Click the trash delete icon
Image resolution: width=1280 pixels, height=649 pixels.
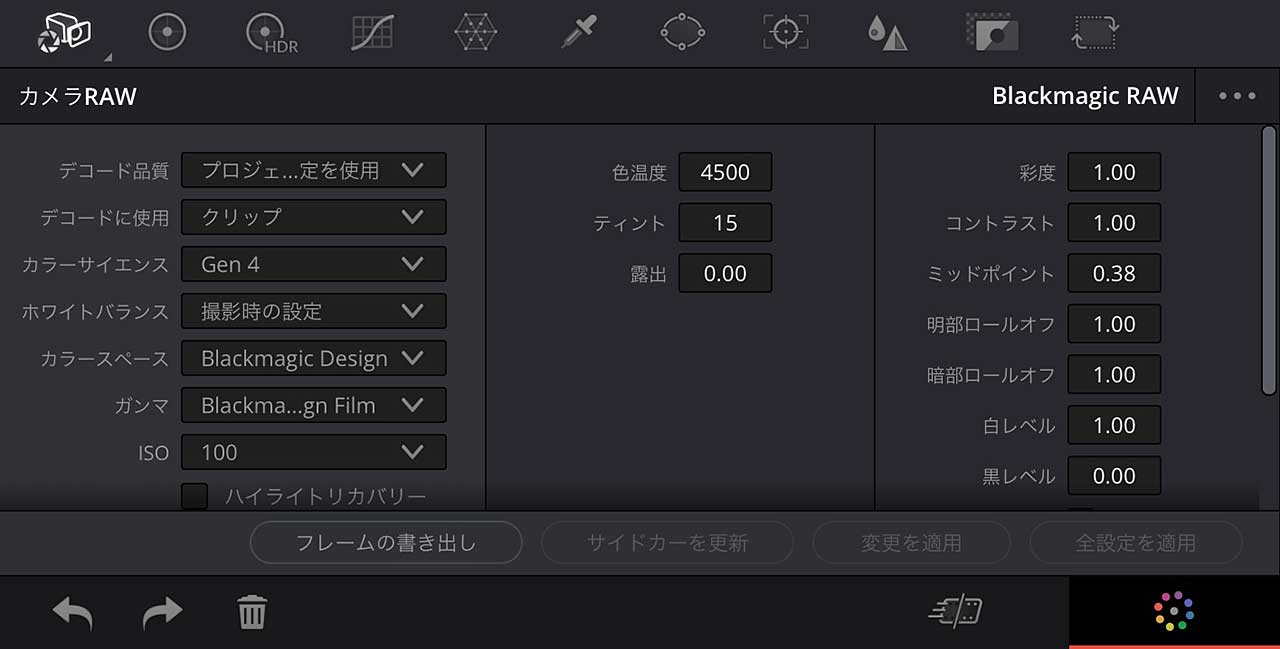point(252,612)
